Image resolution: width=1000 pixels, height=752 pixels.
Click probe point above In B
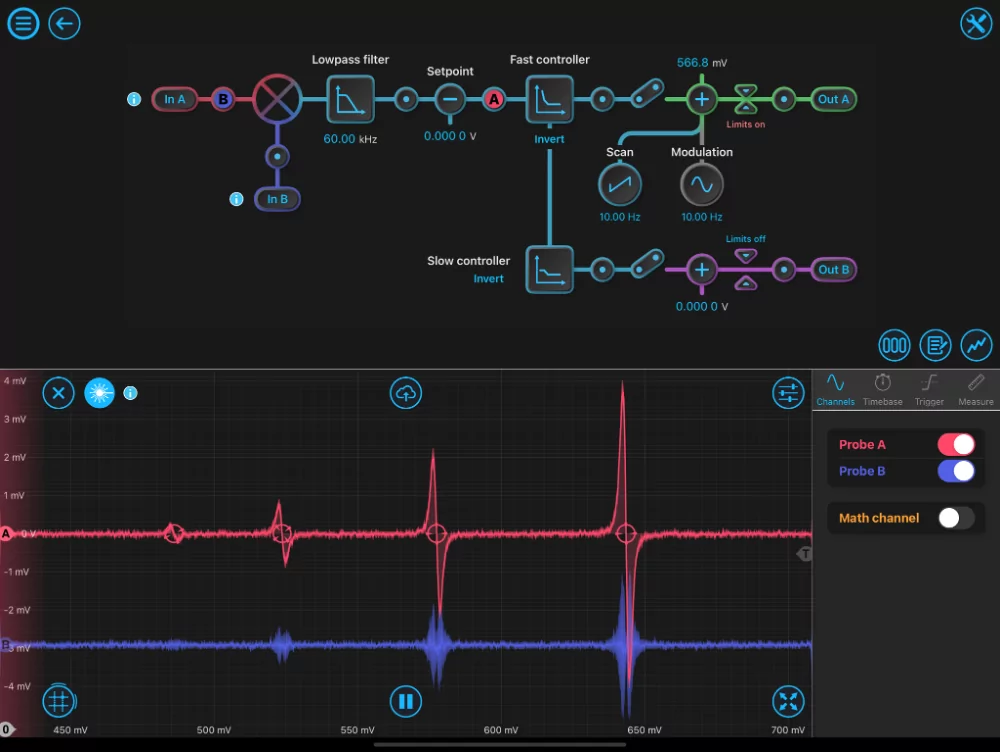tap(277, 156)
